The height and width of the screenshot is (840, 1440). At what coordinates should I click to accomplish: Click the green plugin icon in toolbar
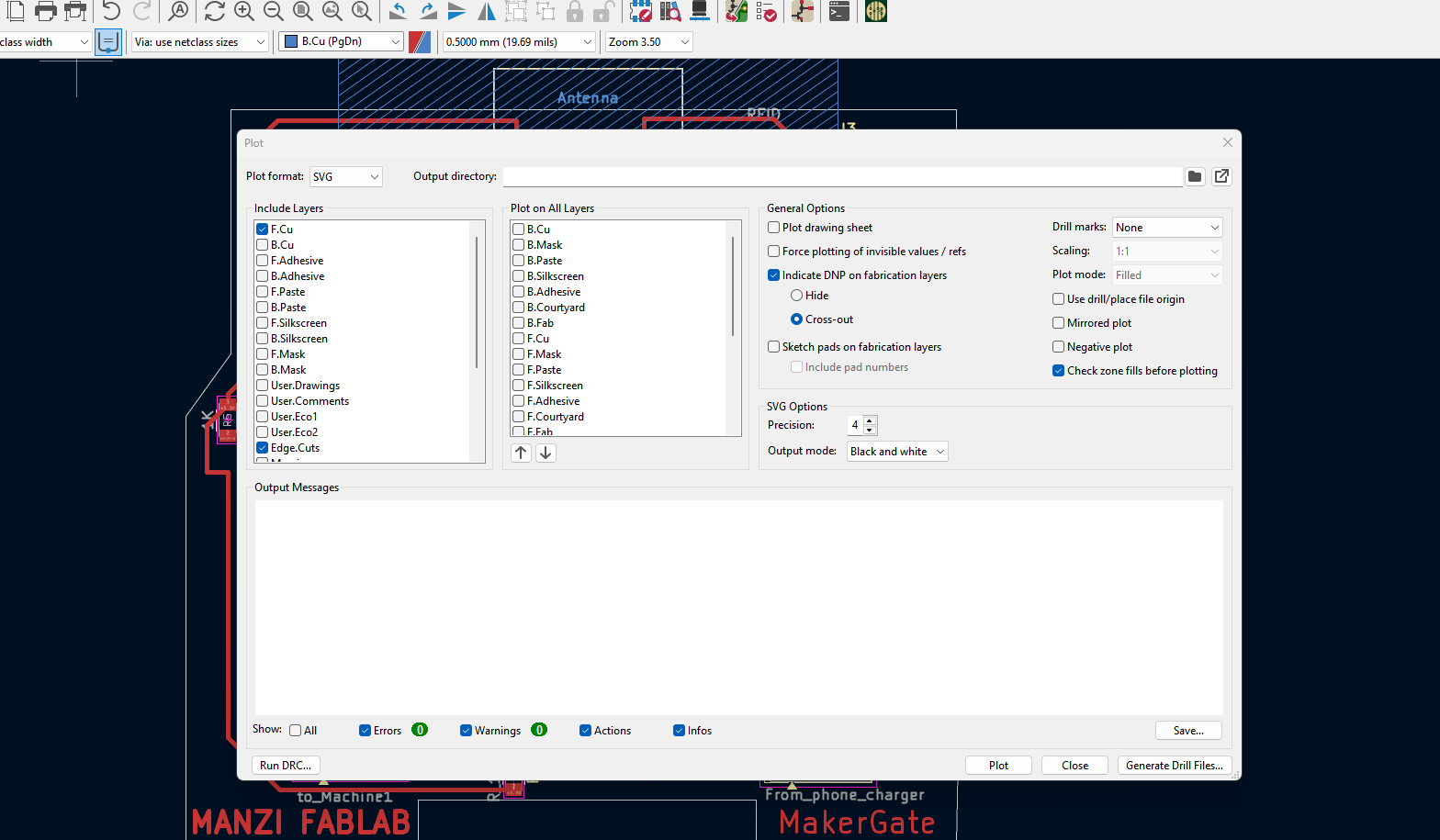tap(875, 11)
